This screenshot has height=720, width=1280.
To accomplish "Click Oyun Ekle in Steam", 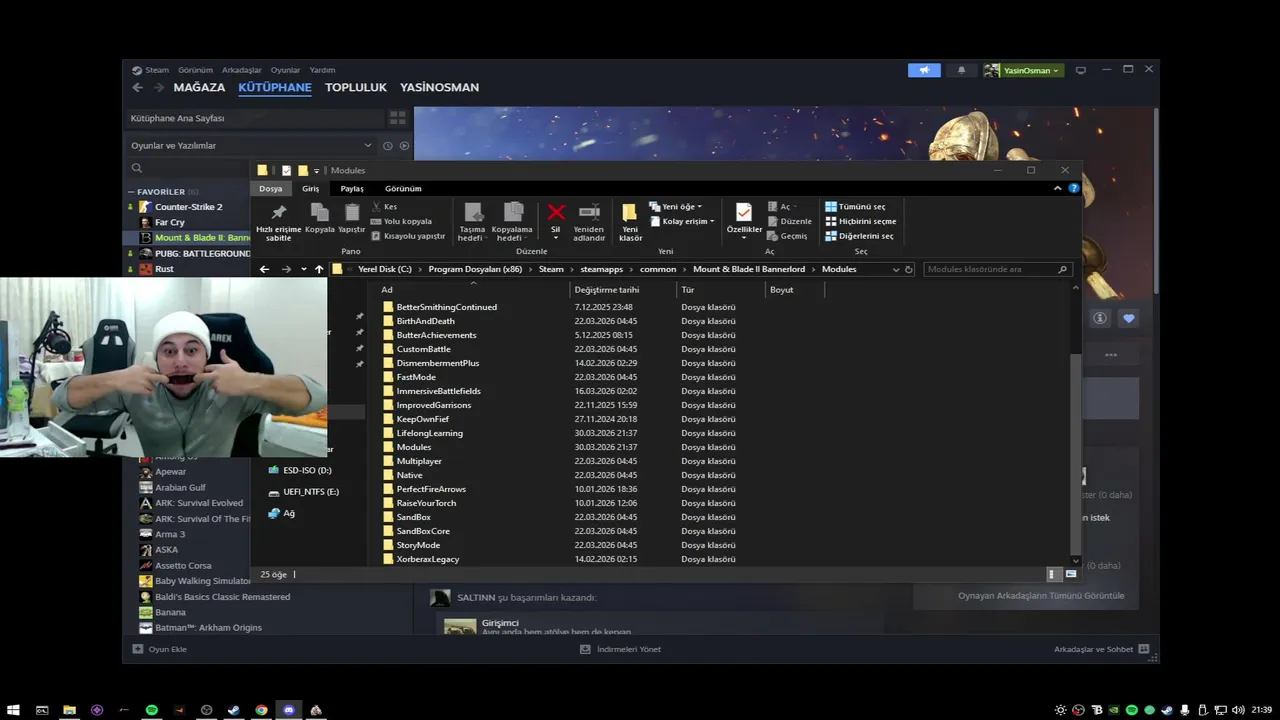I will click(x=160, y=649).
